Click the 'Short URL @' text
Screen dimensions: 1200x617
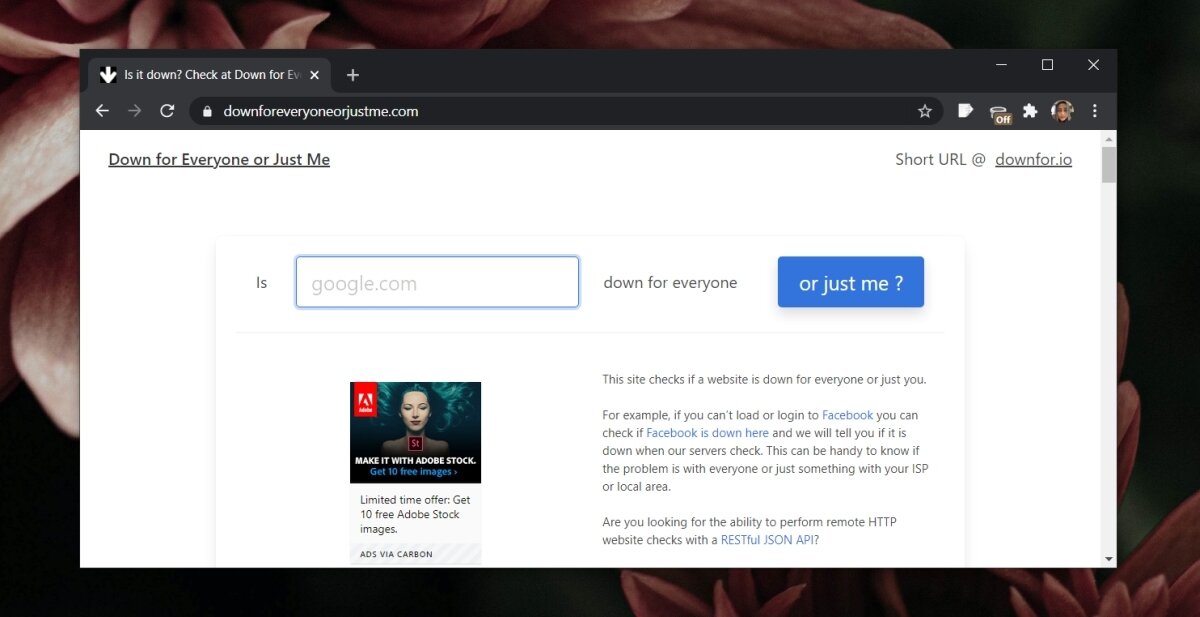click(x=940, y=159)
